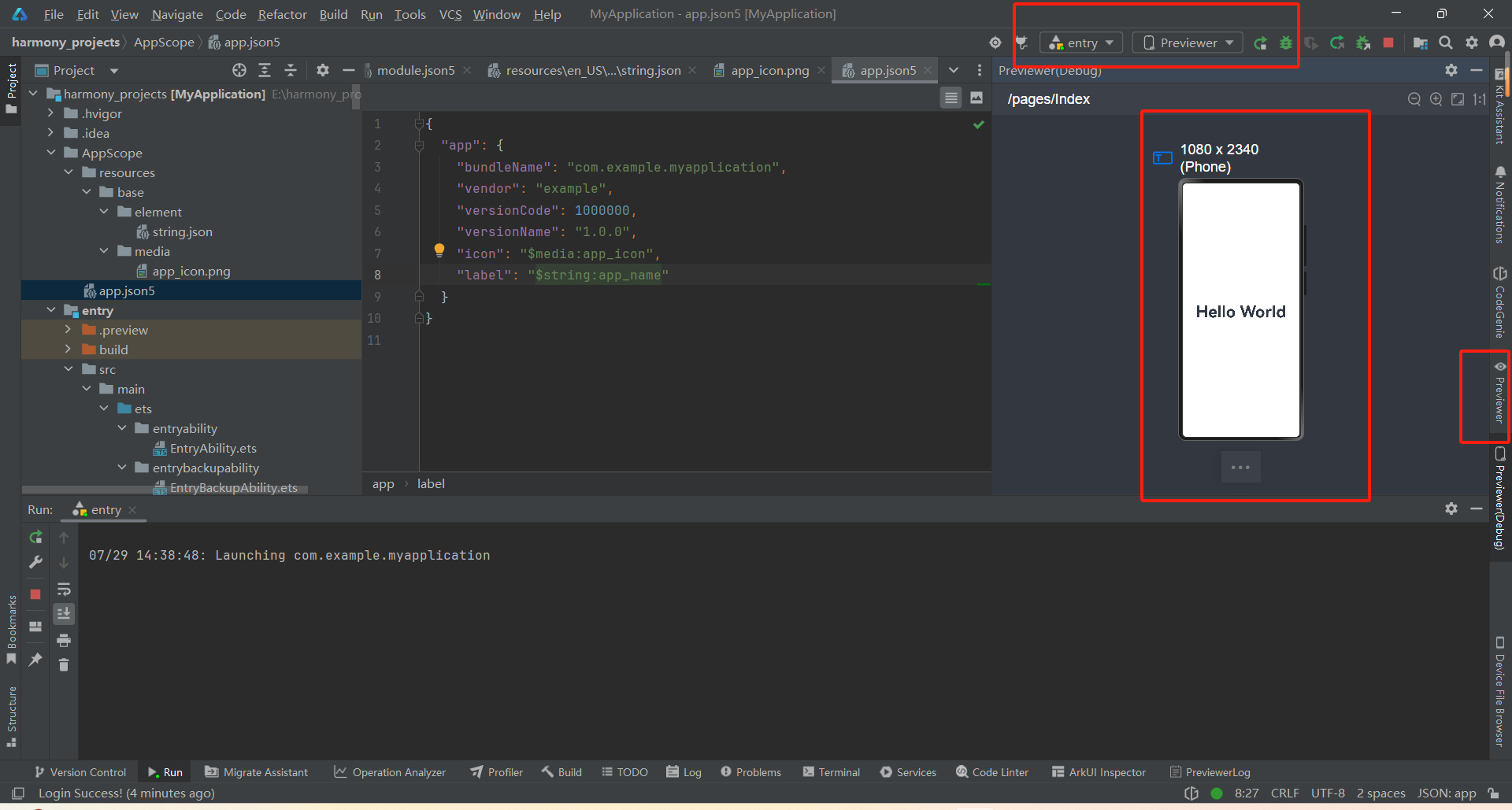Screen dimensions: 1512x810
Task: Open the Previewer device dropdown
Action: point(1188,43)
